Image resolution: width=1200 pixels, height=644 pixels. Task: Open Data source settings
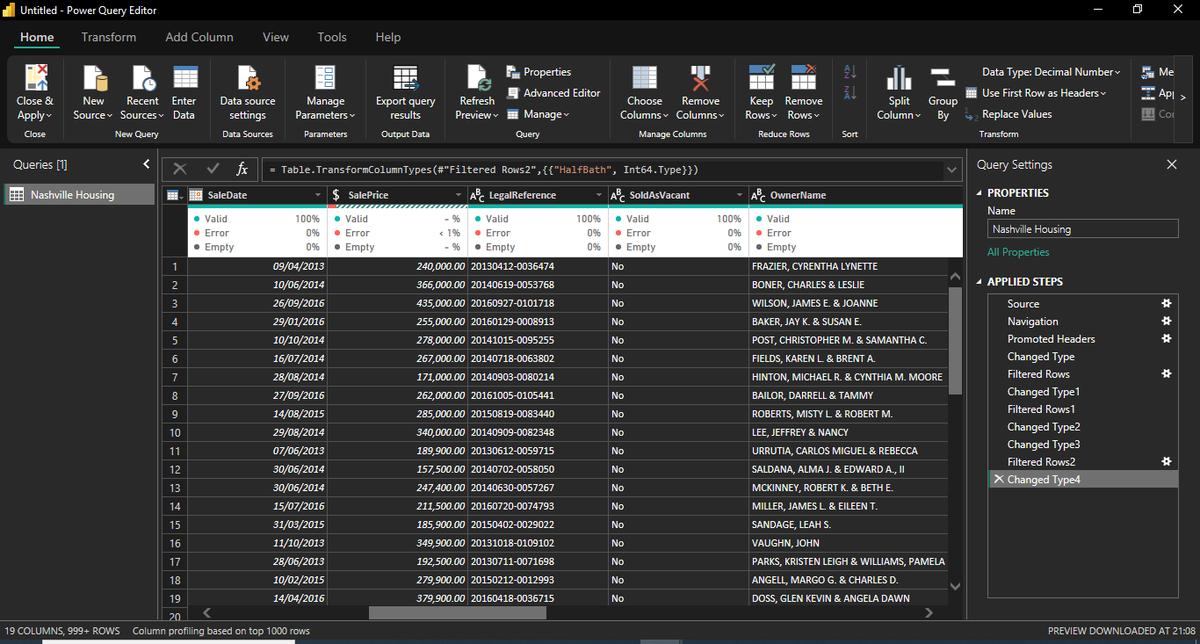(x=247, y=78)
